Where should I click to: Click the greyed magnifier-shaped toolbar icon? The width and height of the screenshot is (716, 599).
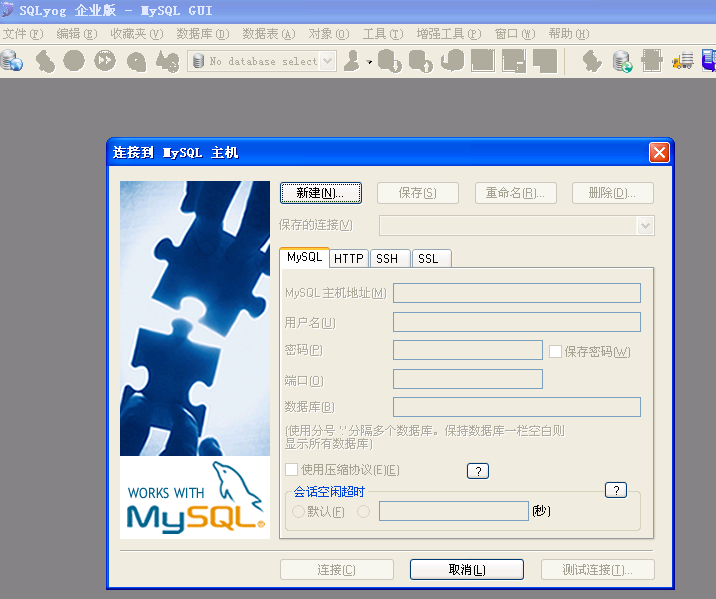(136, 61)
